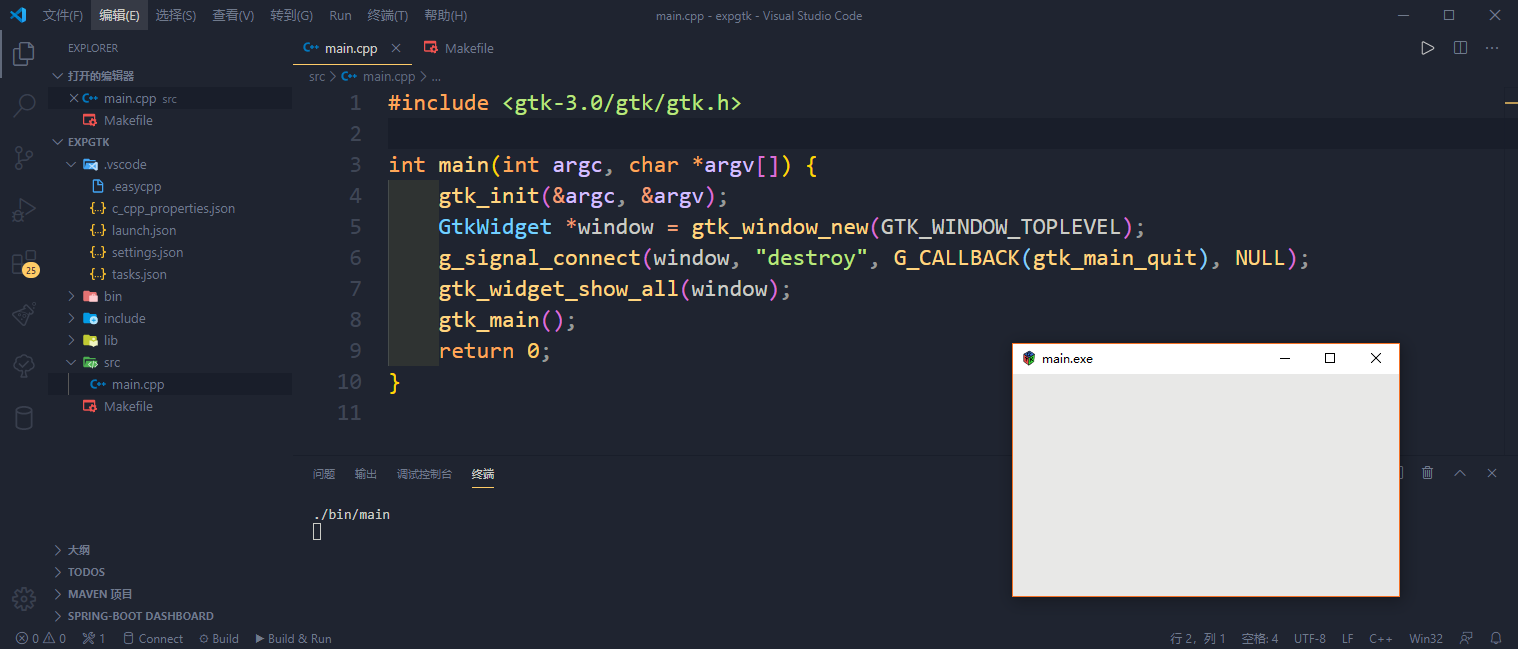This screenshot has height=649, width=1518.
Task: Change encoding by clicking UTF-8
Action: tap(1309, 638)
